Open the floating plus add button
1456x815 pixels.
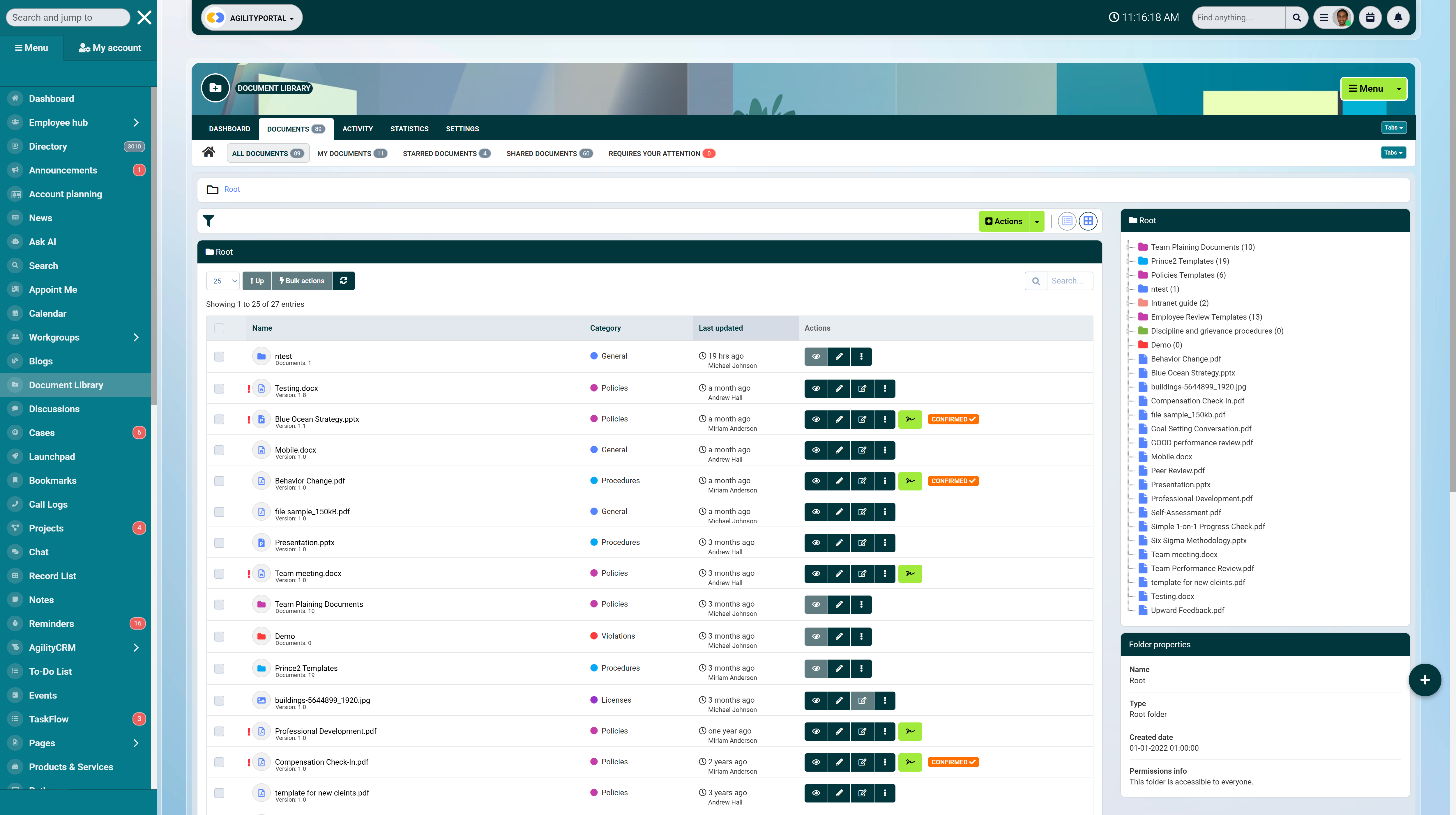(x=1424, y=679)
